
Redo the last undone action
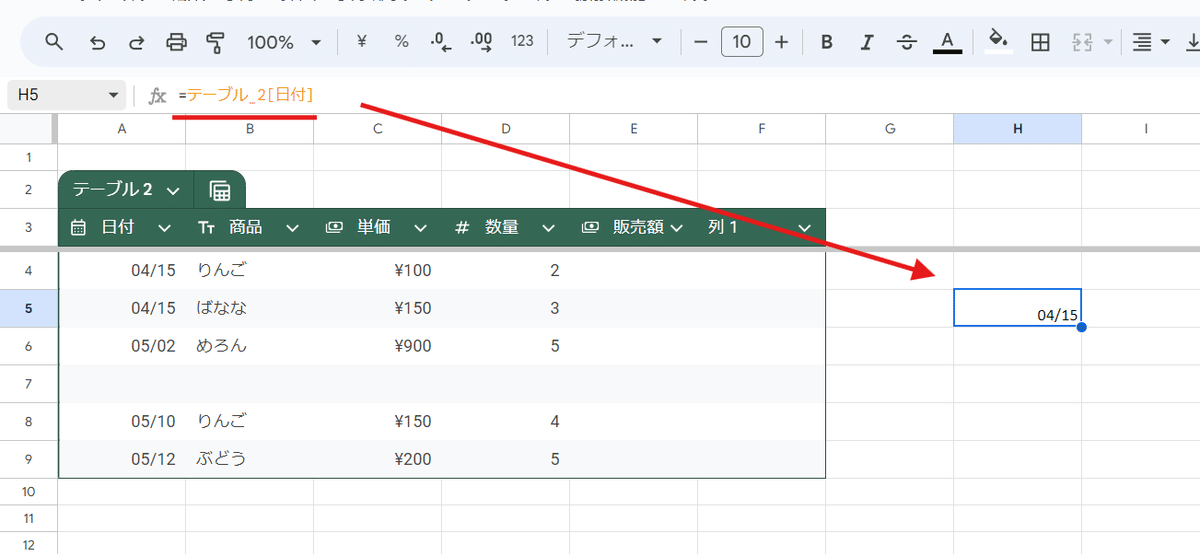(136, 42)
